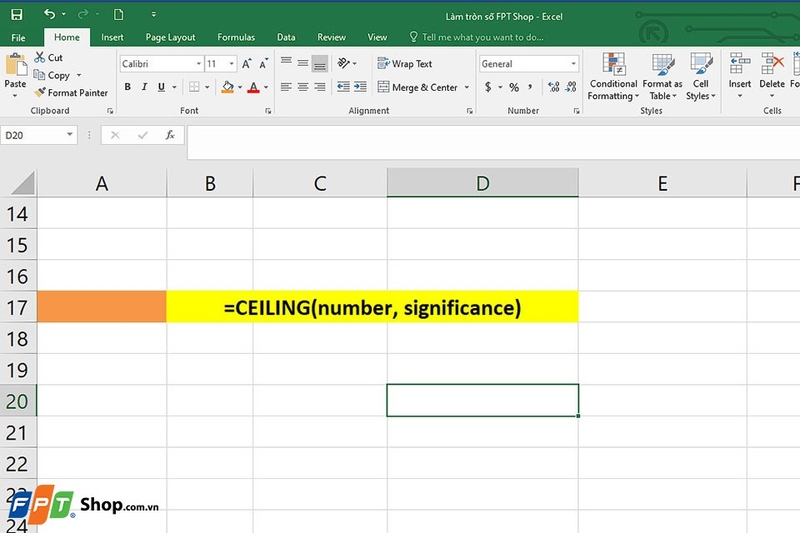800x533 pixels.
Task: Click the Tell me what you want to do box
Action: click(x=477, y=37)
